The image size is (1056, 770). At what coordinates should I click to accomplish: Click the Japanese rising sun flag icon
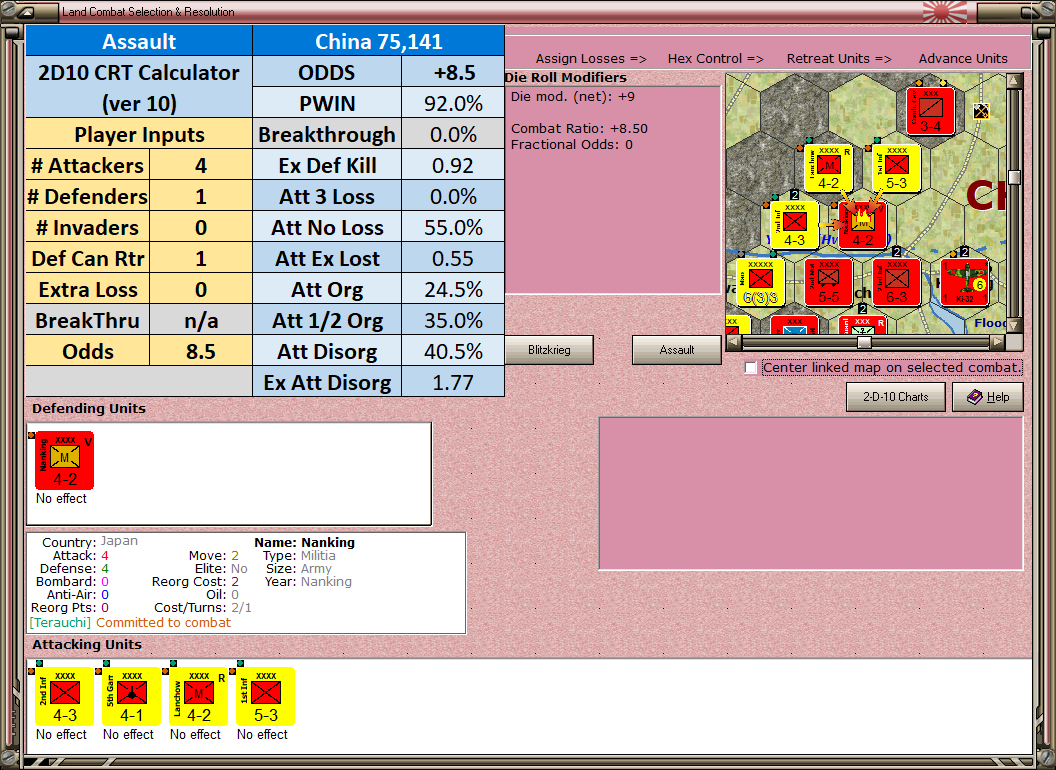945,11
